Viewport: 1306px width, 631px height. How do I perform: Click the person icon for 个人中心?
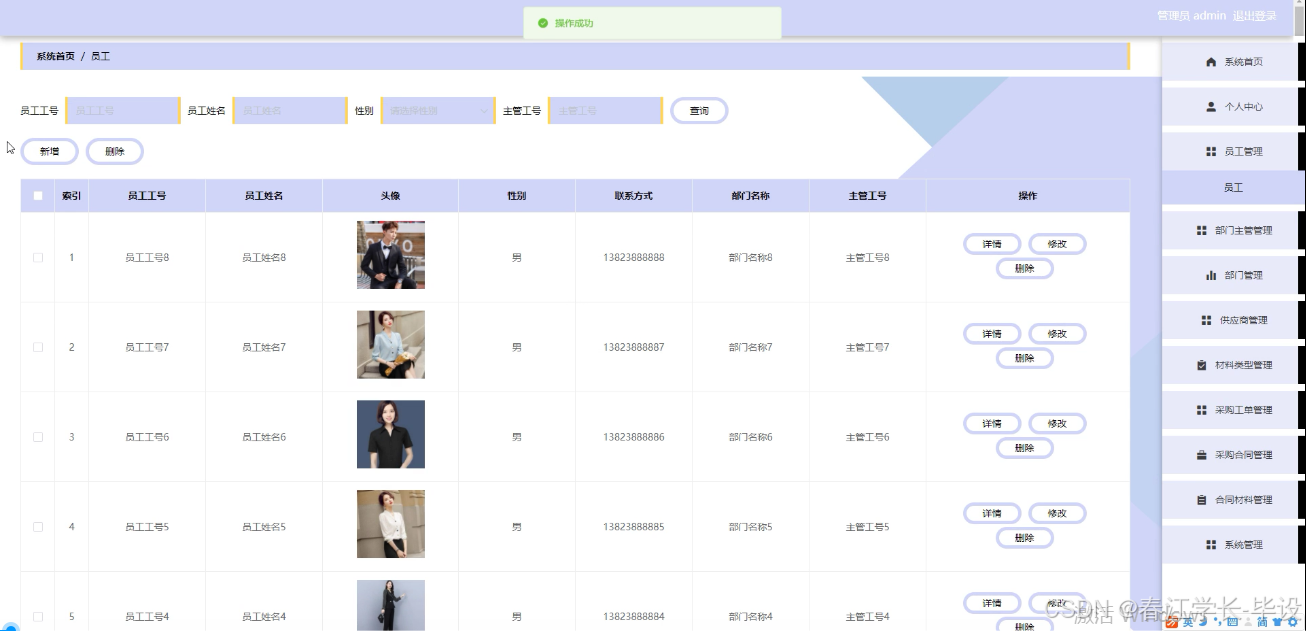[1212, 106]
